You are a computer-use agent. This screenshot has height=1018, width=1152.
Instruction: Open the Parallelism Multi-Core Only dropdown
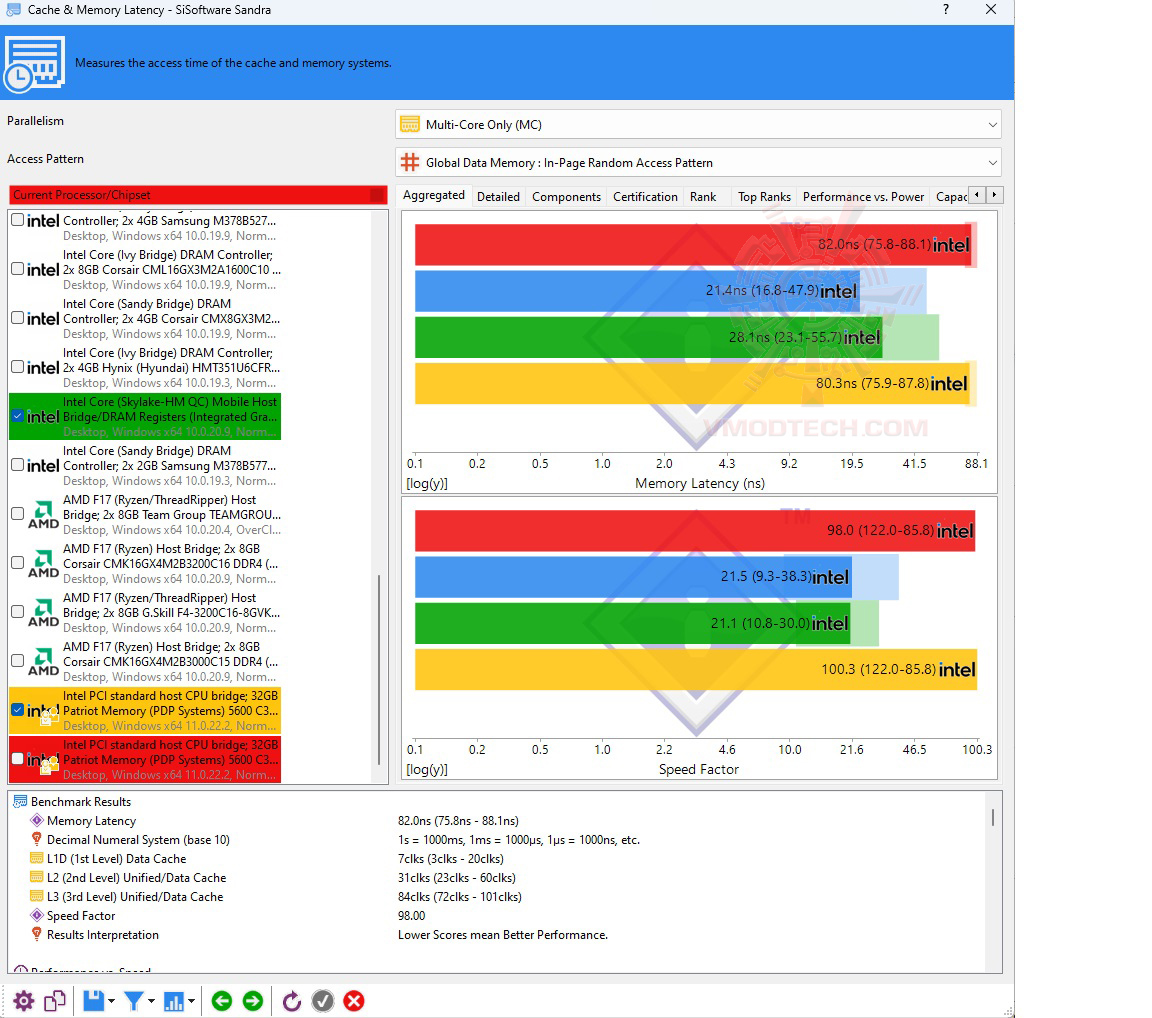[x=698, y=125]
